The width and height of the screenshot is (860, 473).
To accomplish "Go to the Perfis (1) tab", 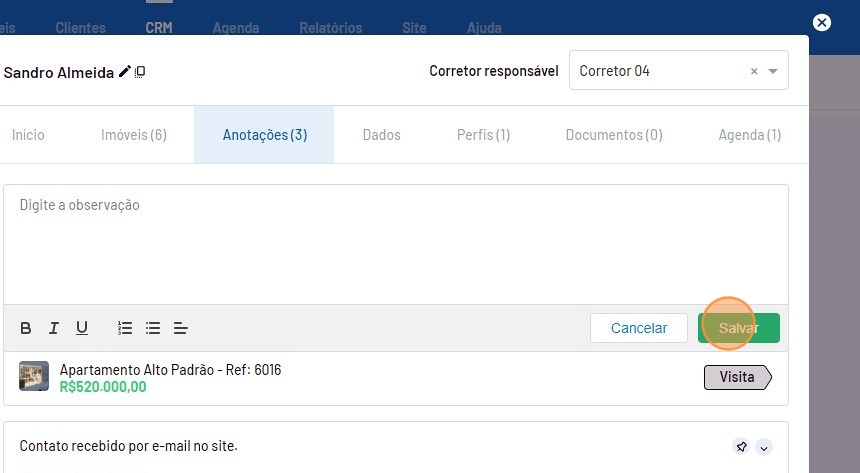I will coord(483,135).
